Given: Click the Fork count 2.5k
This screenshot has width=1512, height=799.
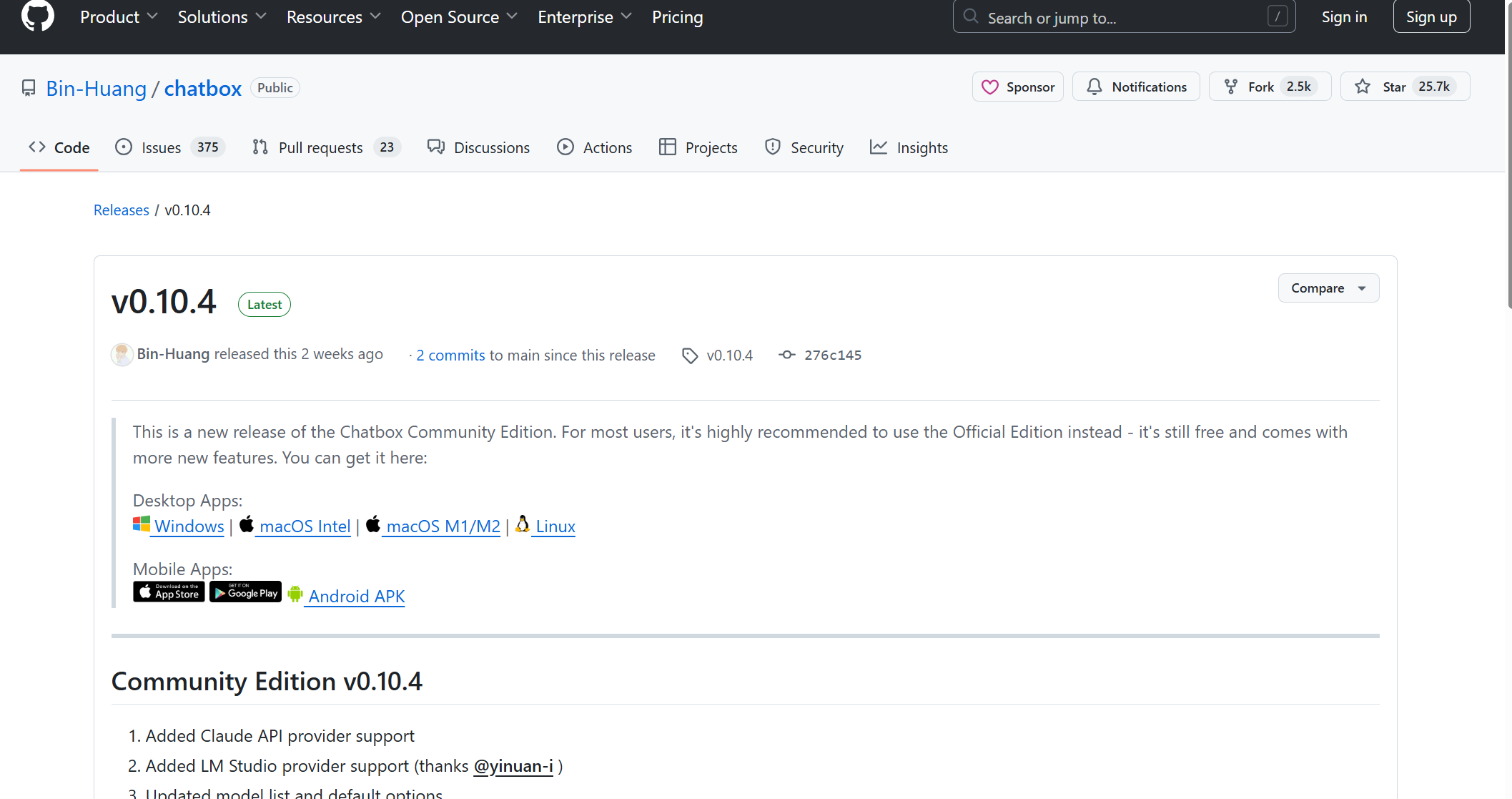Looking at the screenshot, I should [1298, 87].
